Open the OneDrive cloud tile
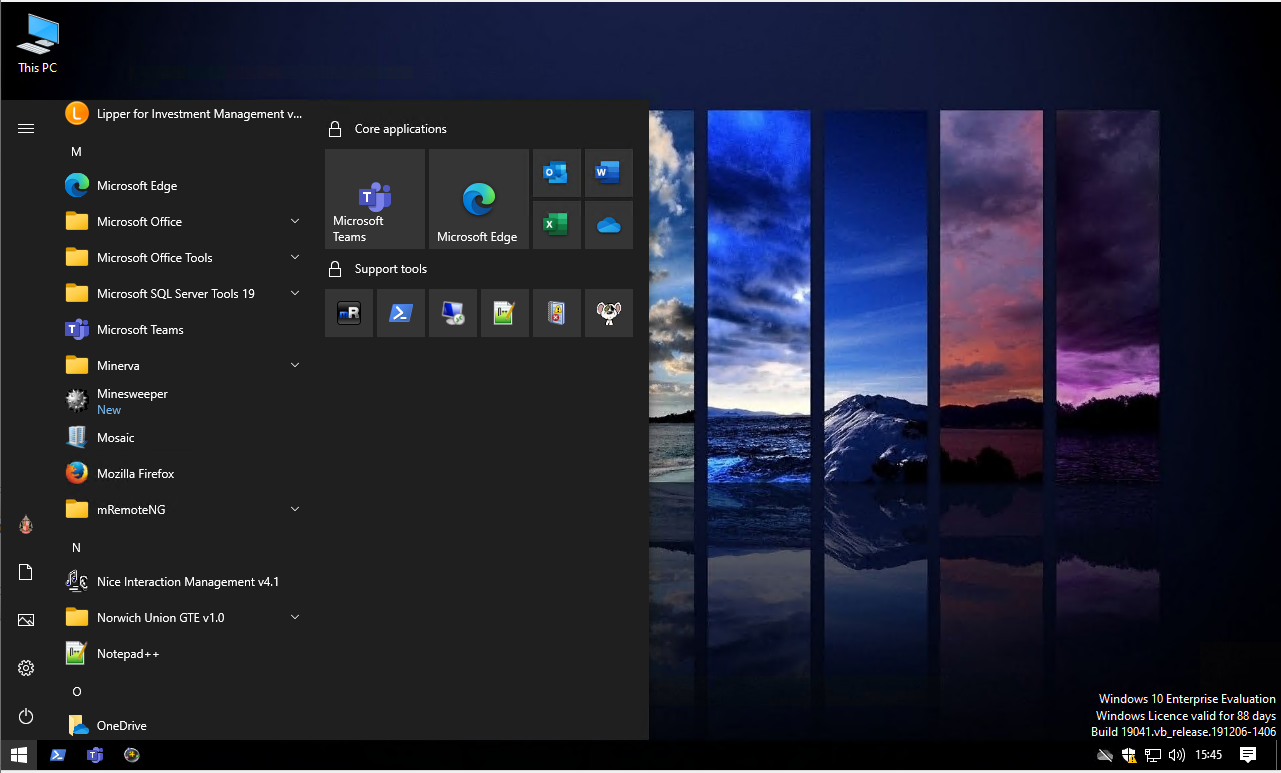Viewport: 1281px width, 773px height. 608,225
